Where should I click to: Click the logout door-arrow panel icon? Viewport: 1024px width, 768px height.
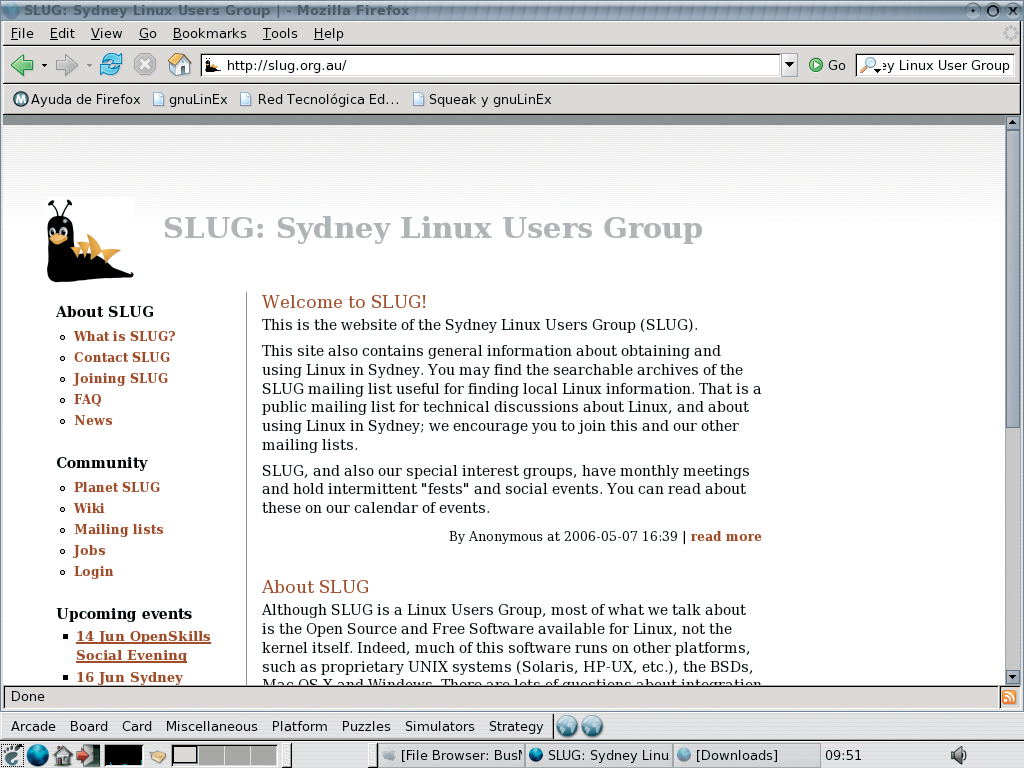coord(88,756)
